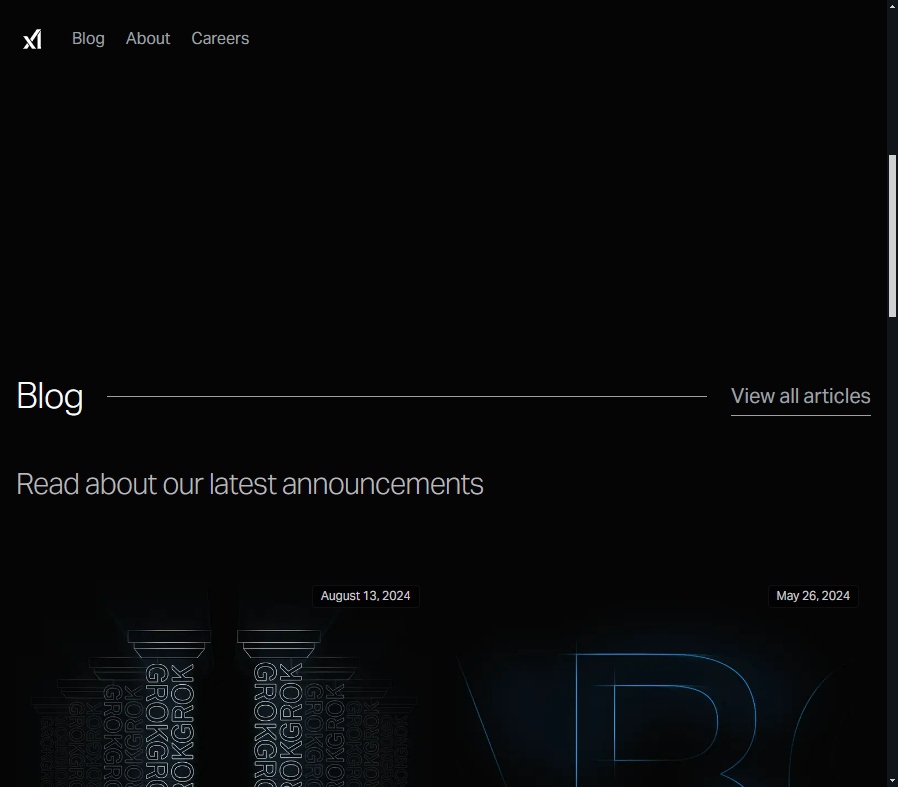Open the Blog navigation link
Screen dimensions: 898x787
88,38
